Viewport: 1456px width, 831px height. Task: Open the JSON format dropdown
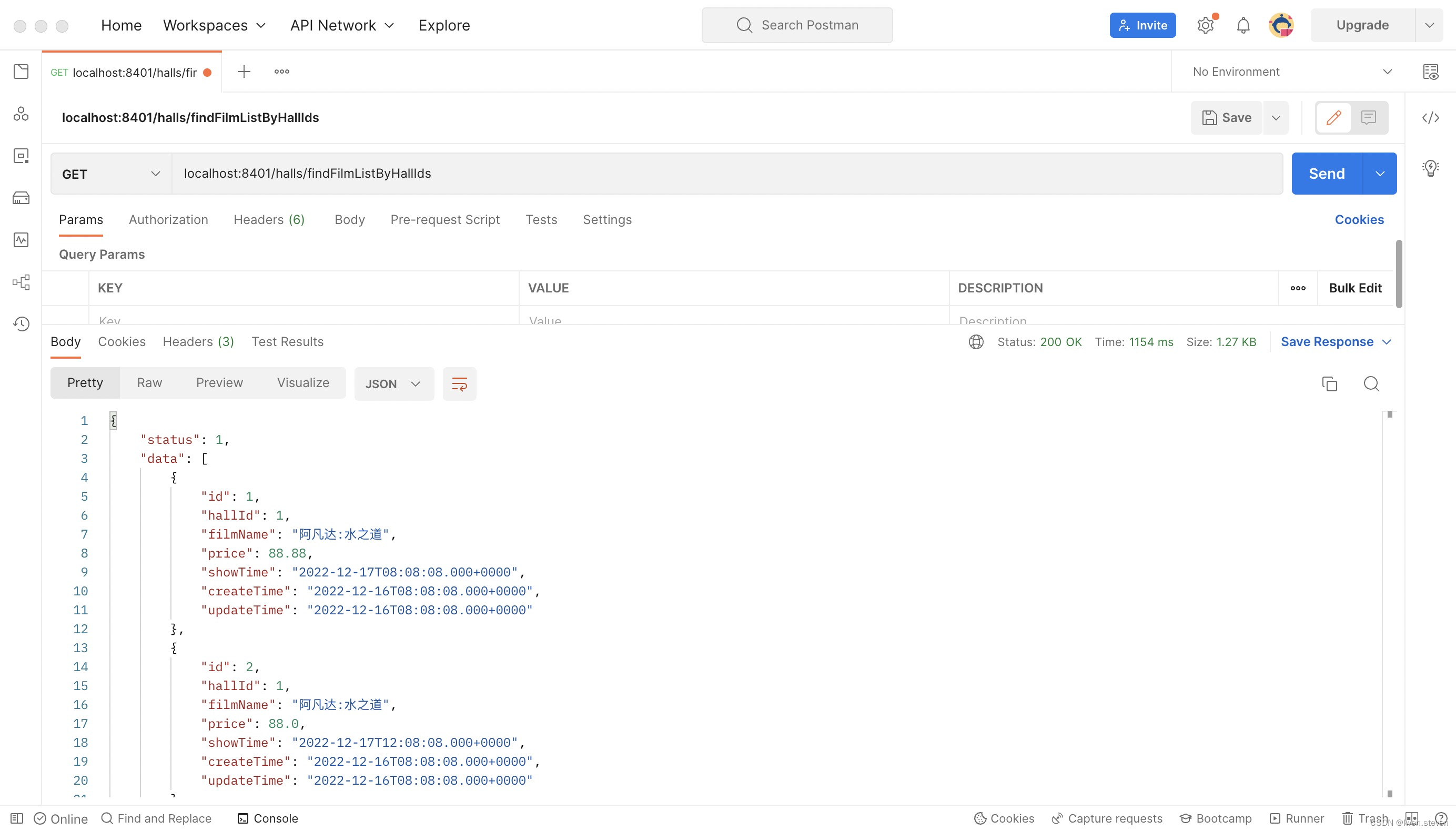(393, 383)
